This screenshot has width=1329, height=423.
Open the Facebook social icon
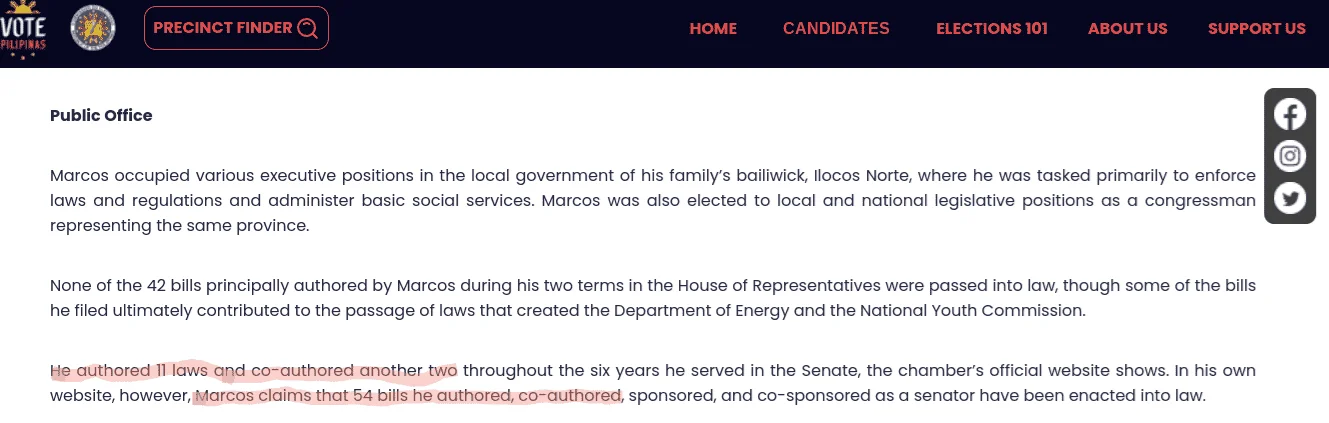pyautogui.click(x=1290, y=115)
